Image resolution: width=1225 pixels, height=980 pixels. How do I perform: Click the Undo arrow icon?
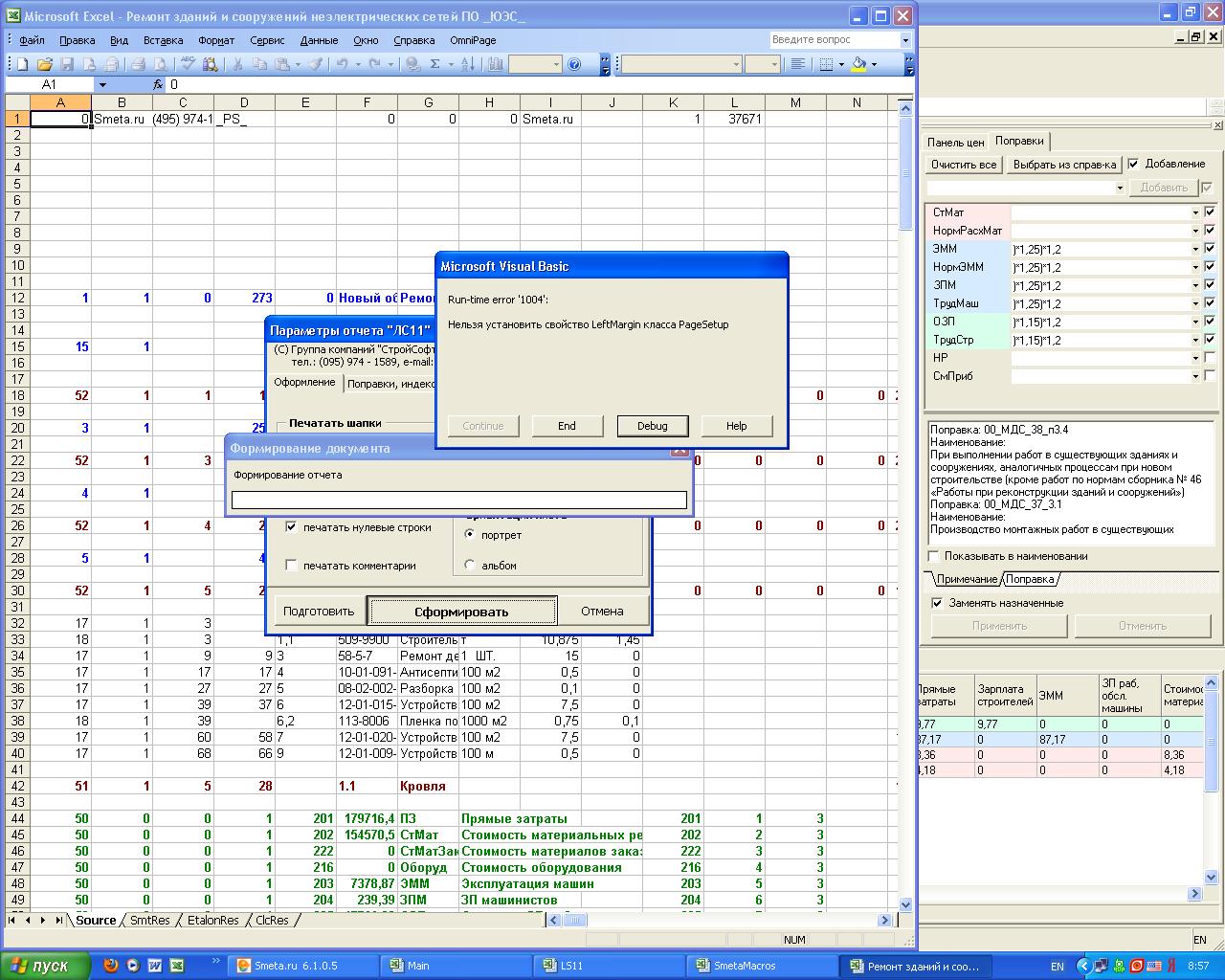point(342,64)
